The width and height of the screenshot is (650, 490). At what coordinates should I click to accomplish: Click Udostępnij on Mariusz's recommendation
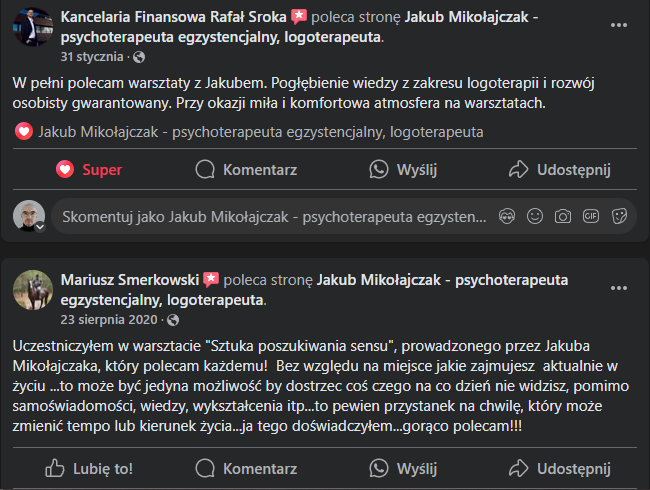pyautogui.click(x=560, y=468)
